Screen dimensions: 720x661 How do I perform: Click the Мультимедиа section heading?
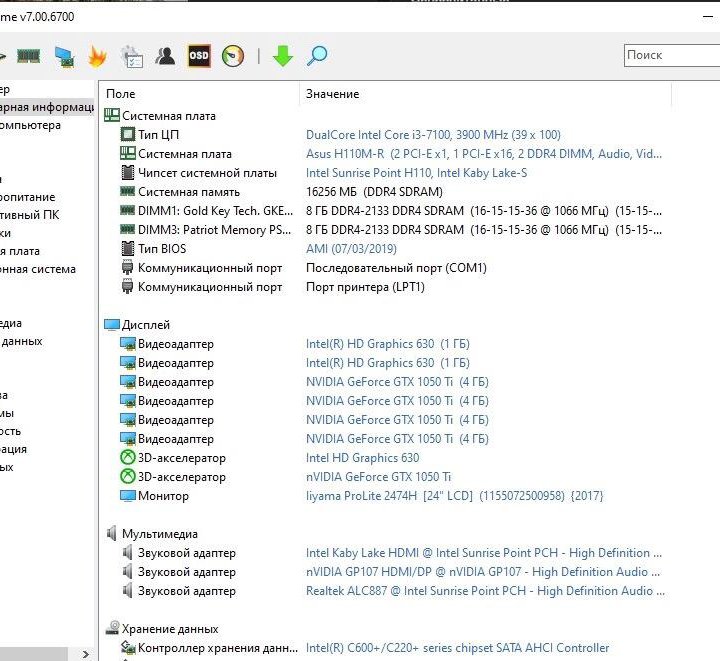[159, 534]
